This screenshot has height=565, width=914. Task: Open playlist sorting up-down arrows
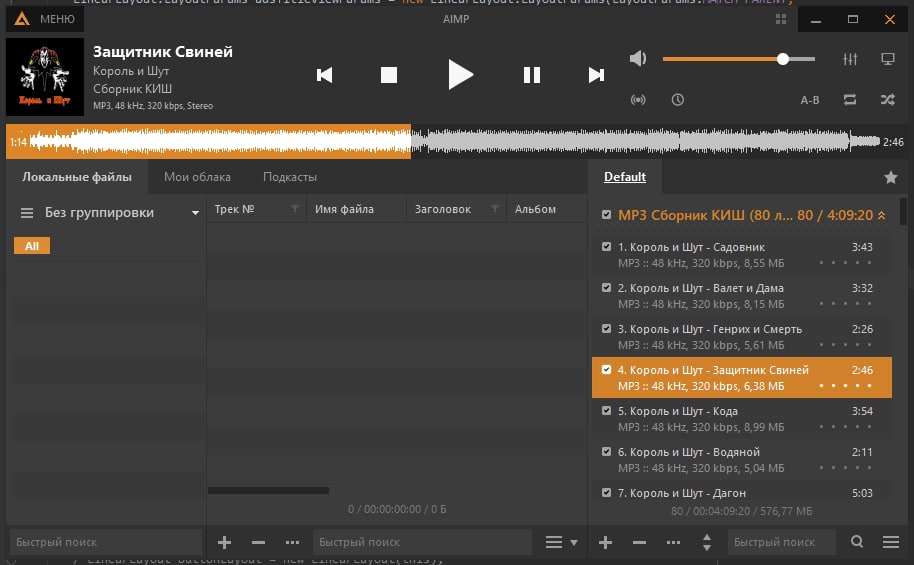point(706,542)
